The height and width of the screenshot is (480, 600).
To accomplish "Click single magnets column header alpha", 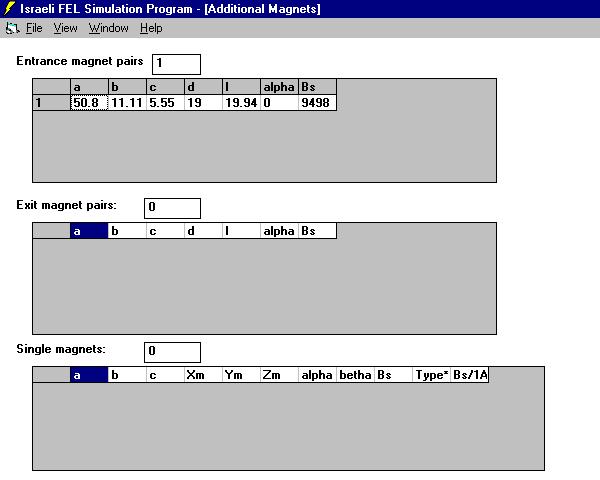I will pos(317,375).
